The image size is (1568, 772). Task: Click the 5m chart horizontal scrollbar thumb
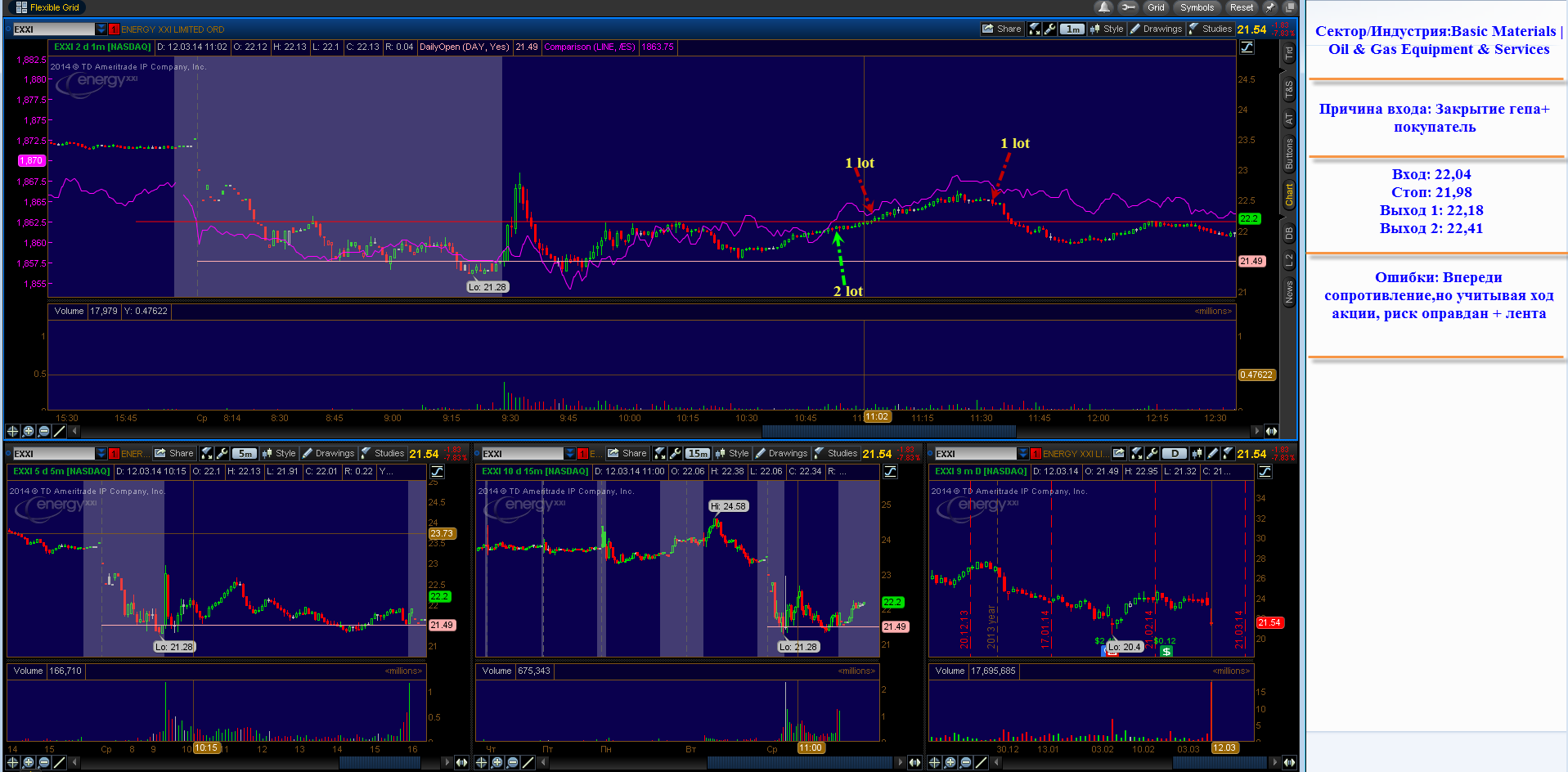click(381, 762)
